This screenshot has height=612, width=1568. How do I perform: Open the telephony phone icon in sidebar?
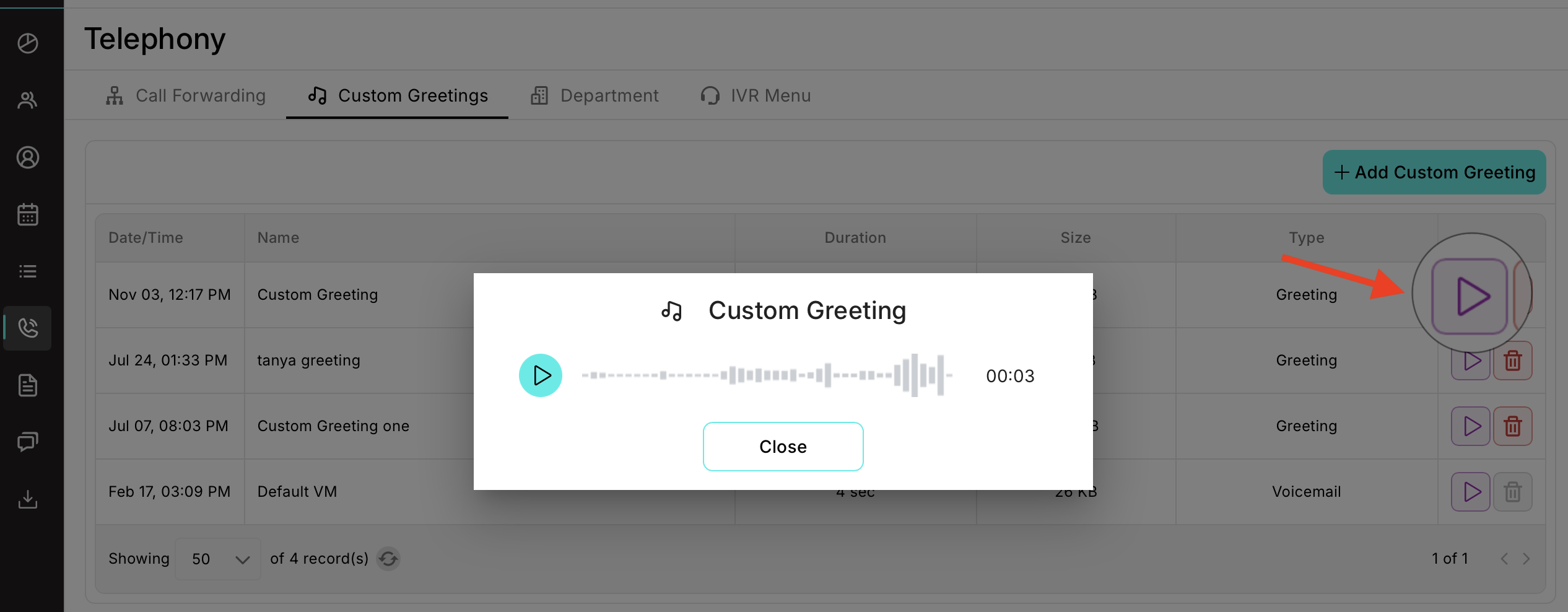click(28, 328)
